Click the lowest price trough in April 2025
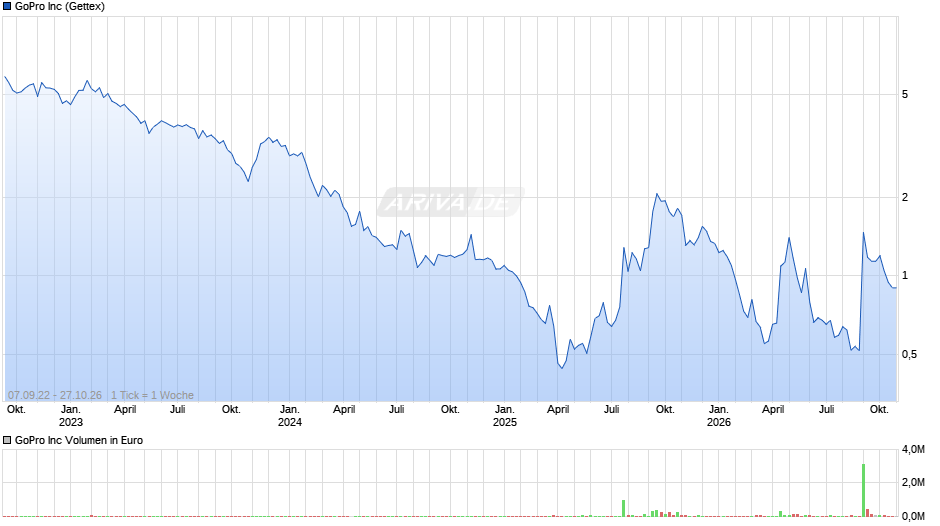Viewport: 940px width, 526px height. [x=562, y=368]
